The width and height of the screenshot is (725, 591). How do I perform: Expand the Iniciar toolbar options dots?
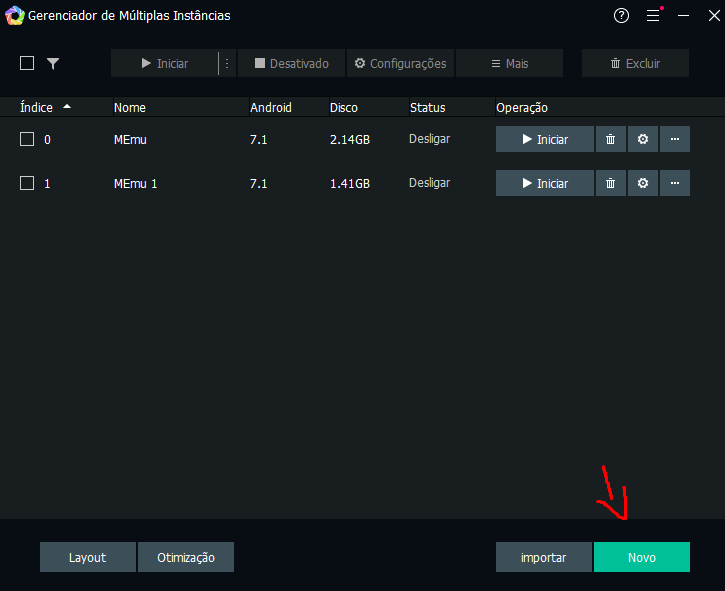pos(227,63)
